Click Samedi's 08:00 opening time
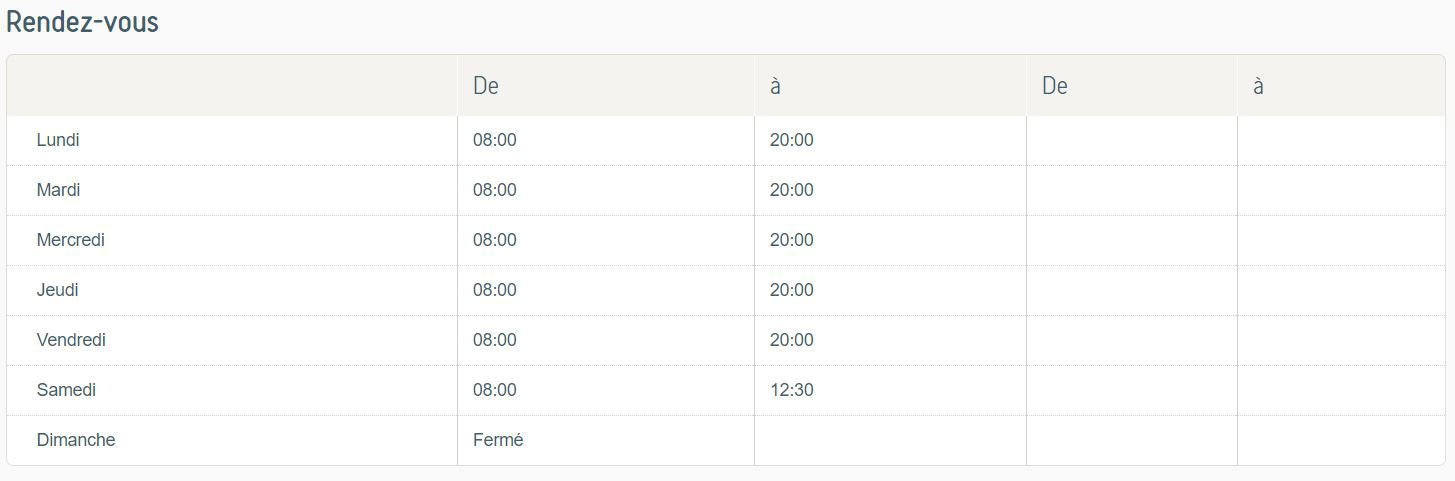Image resolution: width=1455 pixels, height=481 pixels. (x=495, y=390)
